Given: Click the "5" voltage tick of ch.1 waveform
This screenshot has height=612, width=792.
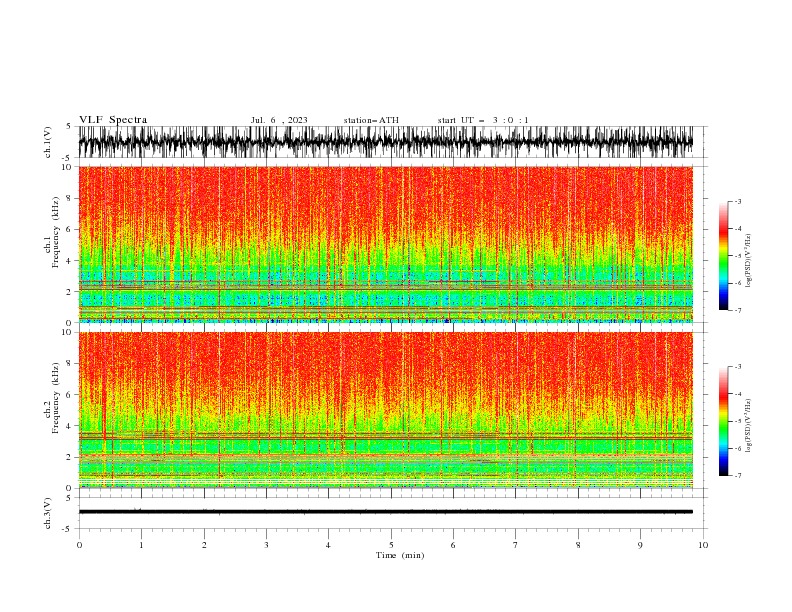Looking at the screenshot, I should (68, 126).
